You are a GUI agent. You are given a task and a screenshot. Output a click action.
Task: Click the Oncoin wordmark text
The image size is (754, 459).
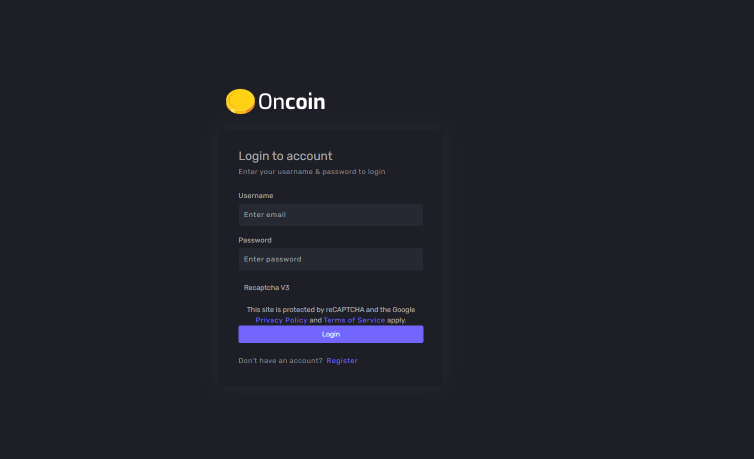point(292,101)
